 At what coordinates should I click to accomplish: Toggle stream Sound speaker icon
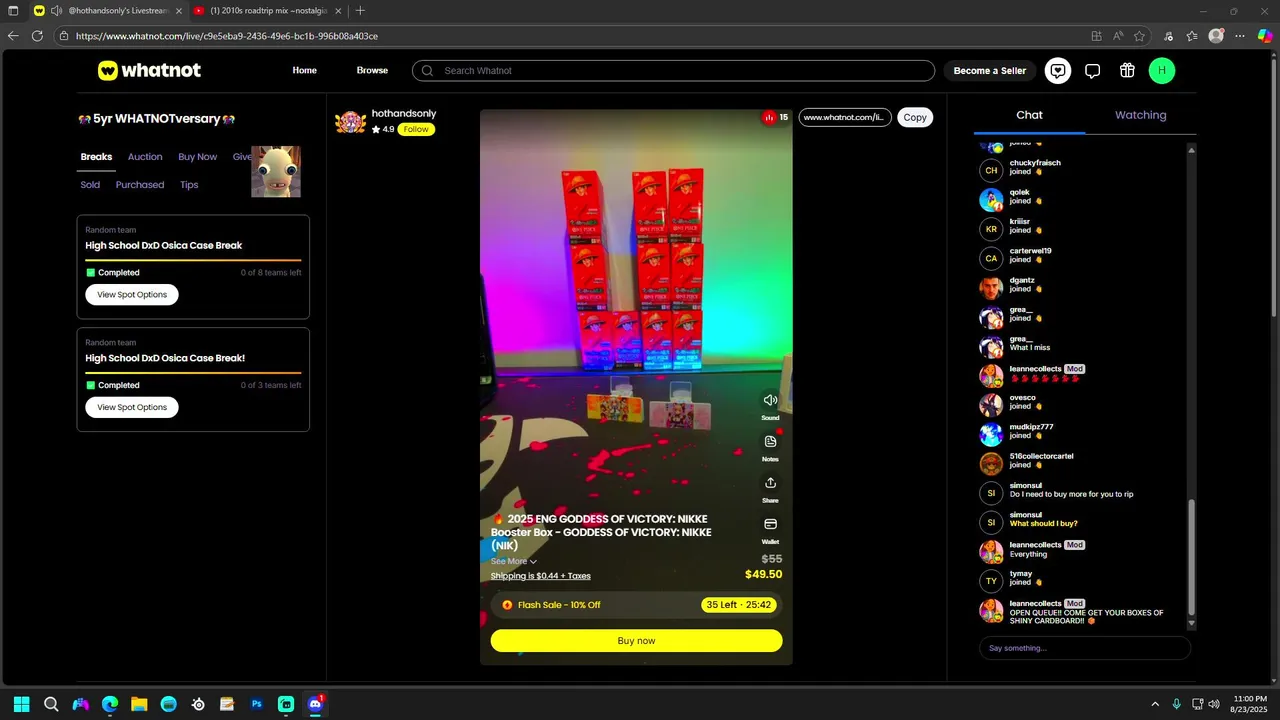point(770,400)
